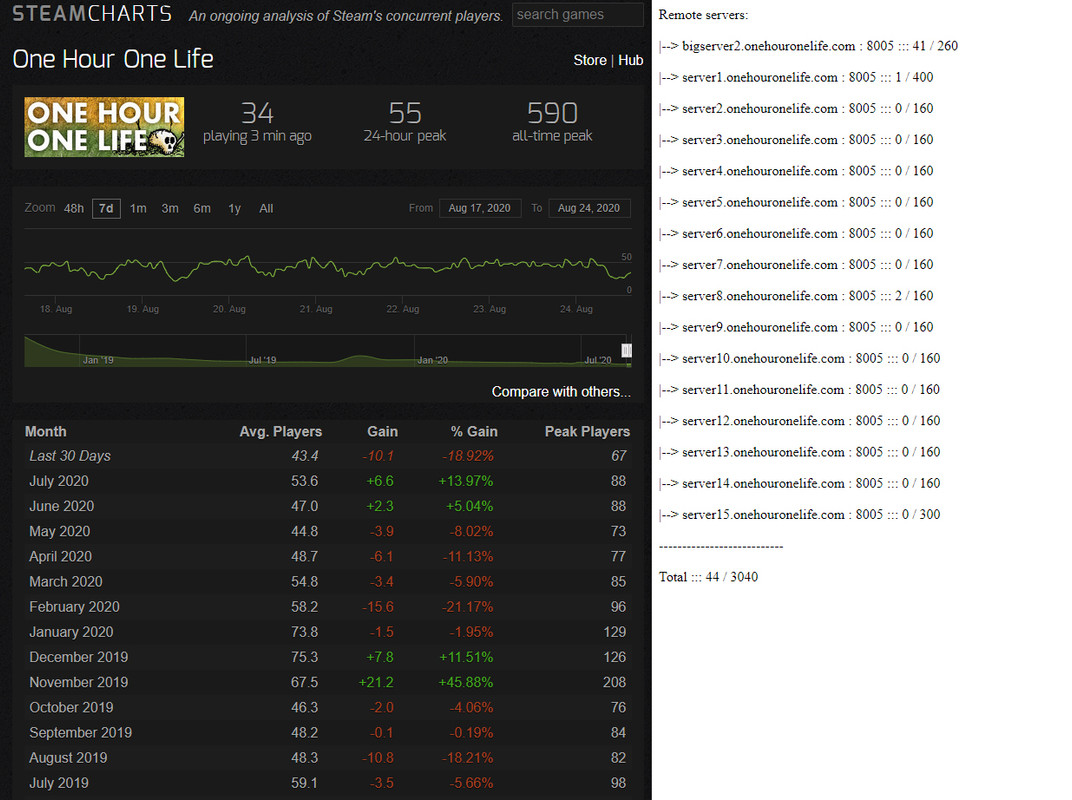Open the Store link
This screenshot has height=800, width=1072.
tap(590, 60)
